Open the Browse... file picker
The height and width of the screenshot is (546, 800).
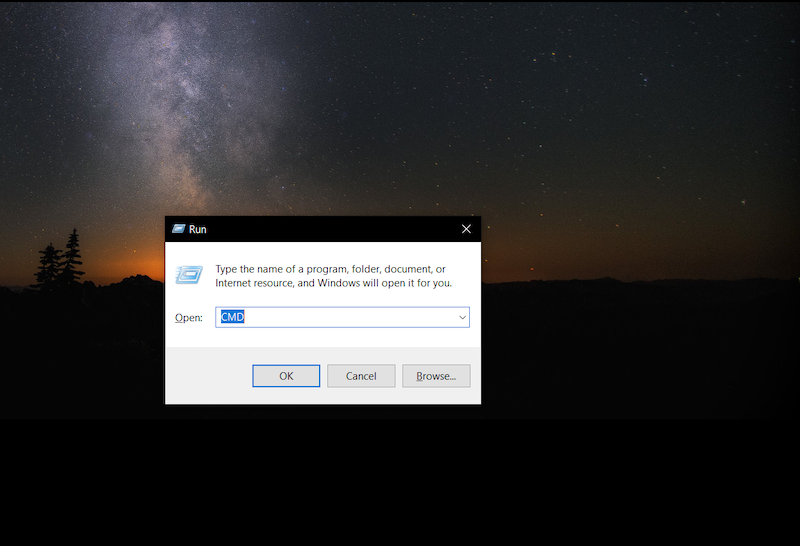pos(436,376)
